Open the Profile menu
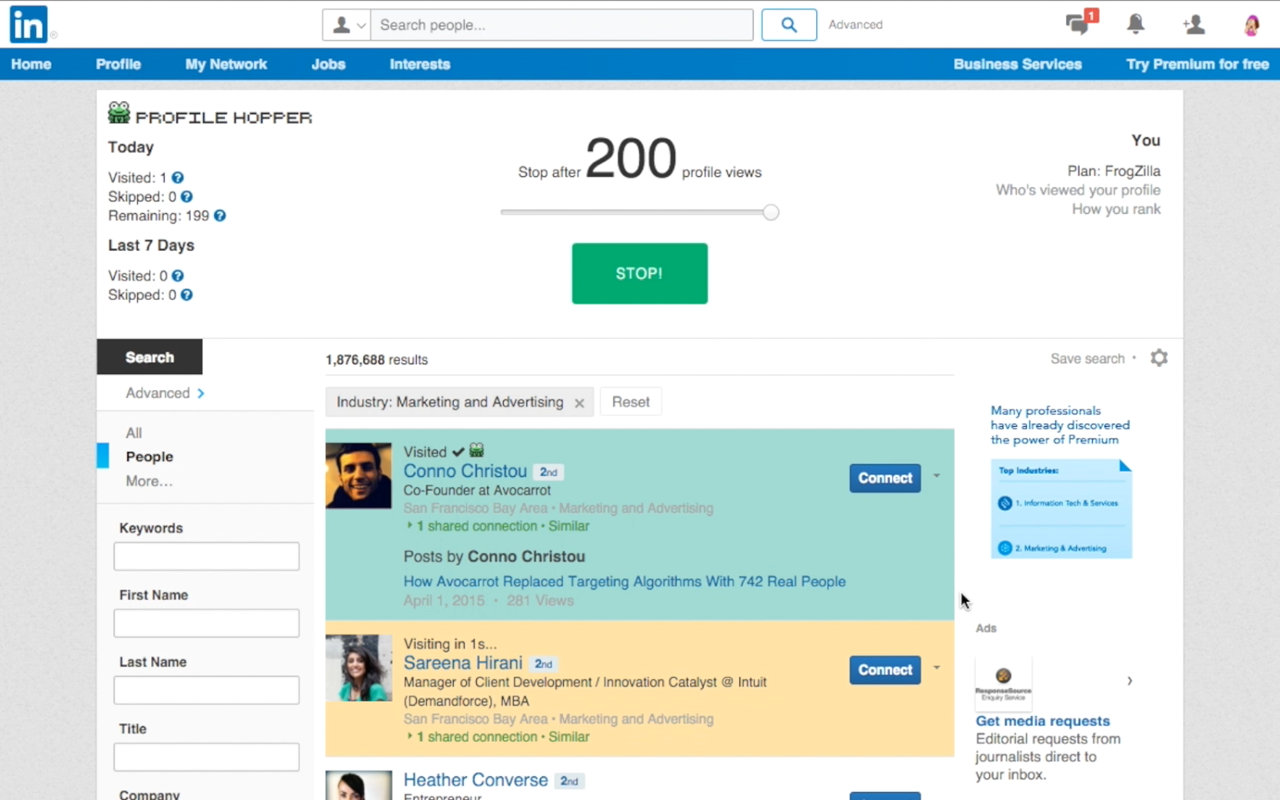Image resolution: width=1280 pixels, height=800 pixels. coord(118,64)
